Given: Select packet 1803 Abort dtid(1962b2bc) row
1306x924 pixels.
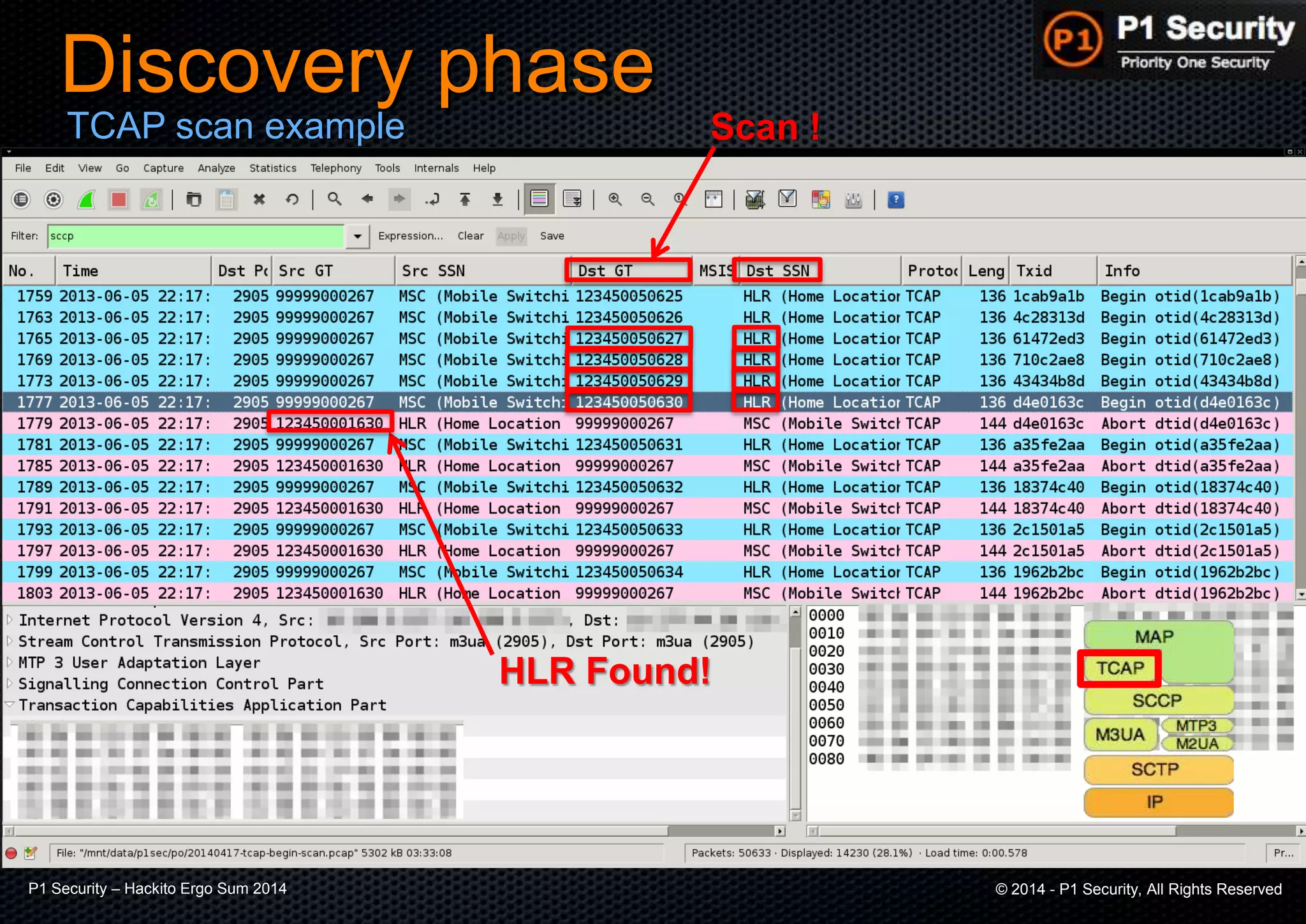Looking at the screenshot, I should click(x=648, y=593).
